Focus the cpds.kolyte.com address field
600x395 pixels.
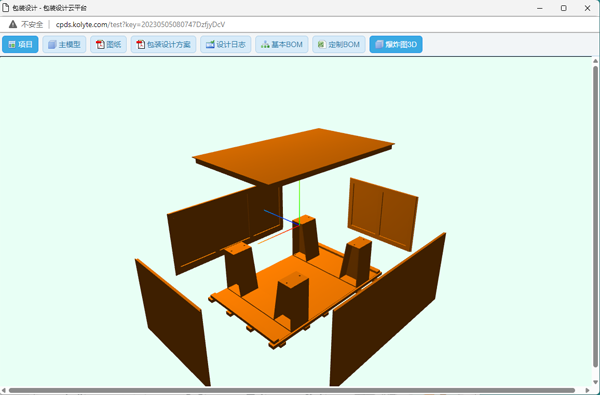pos(140,24)
